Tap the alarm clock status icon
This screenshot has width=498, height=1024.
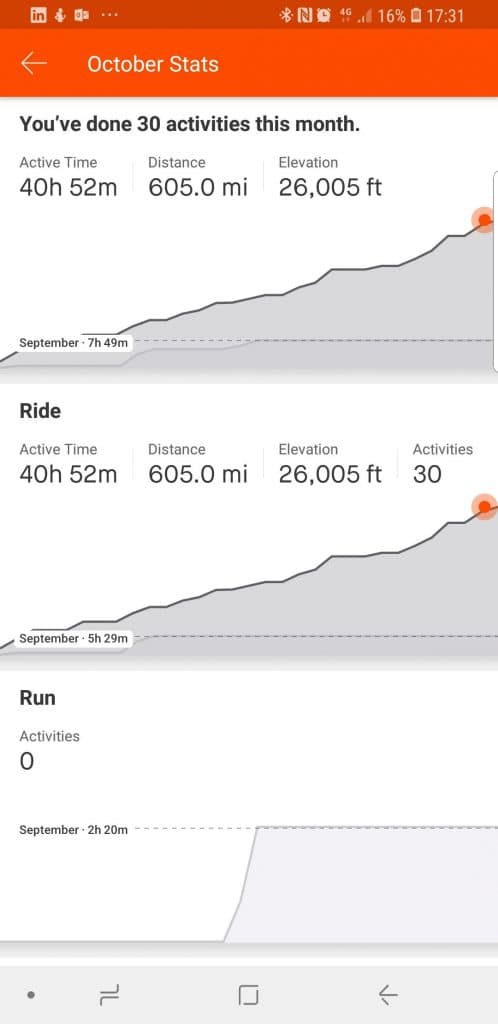click(324, 16)
